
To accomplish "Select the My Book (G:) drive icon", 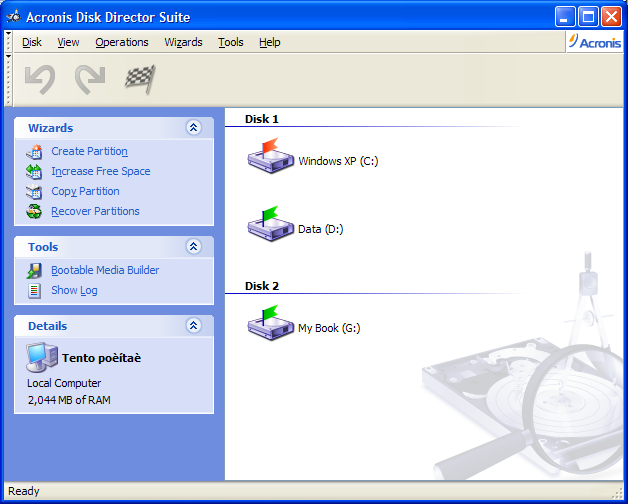I will click(x=270, y=323).
